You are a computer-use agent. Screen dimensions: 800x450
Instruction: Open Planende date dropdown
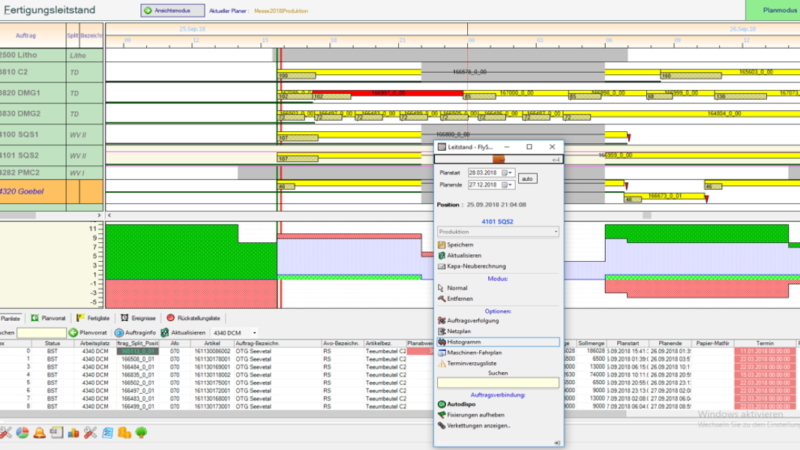pos(510,185)
